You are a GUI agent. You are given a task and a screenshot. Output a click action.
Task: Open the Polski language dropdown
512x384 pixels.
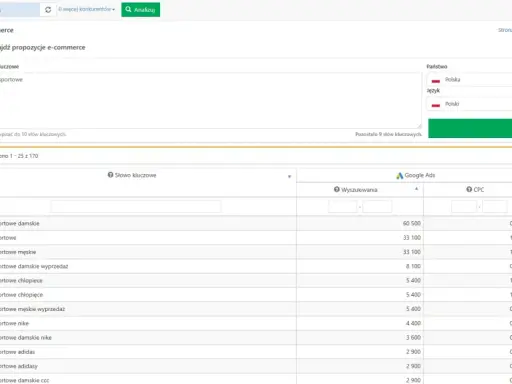point(470,104)
